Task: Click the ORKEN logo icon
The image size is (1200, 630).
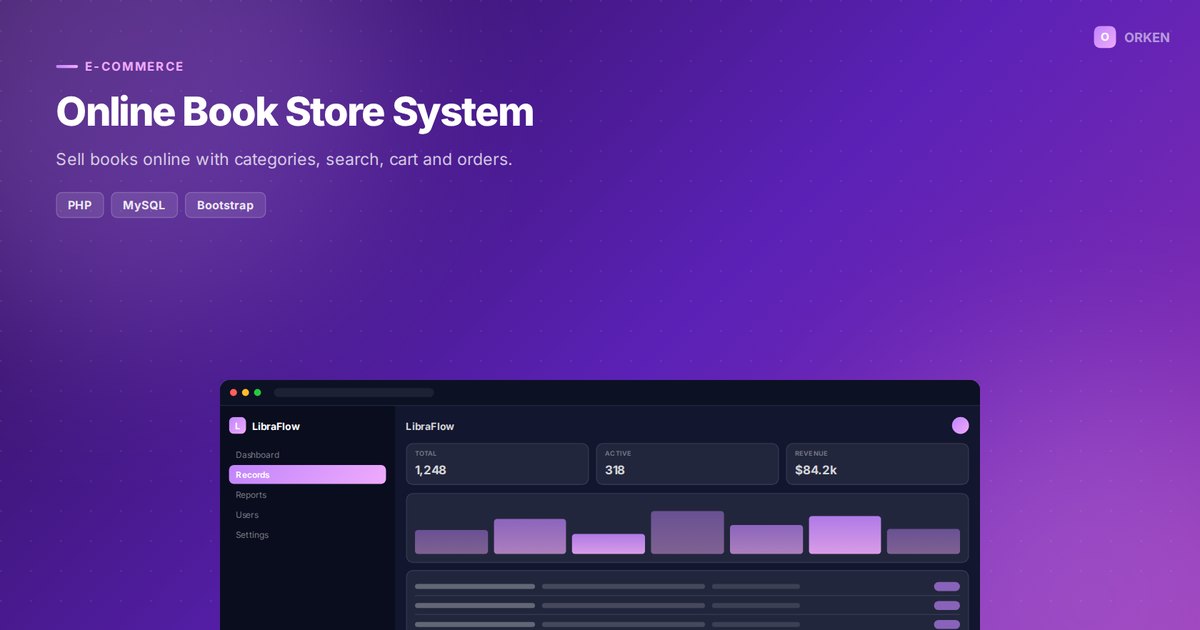Action: [1105, 37]
